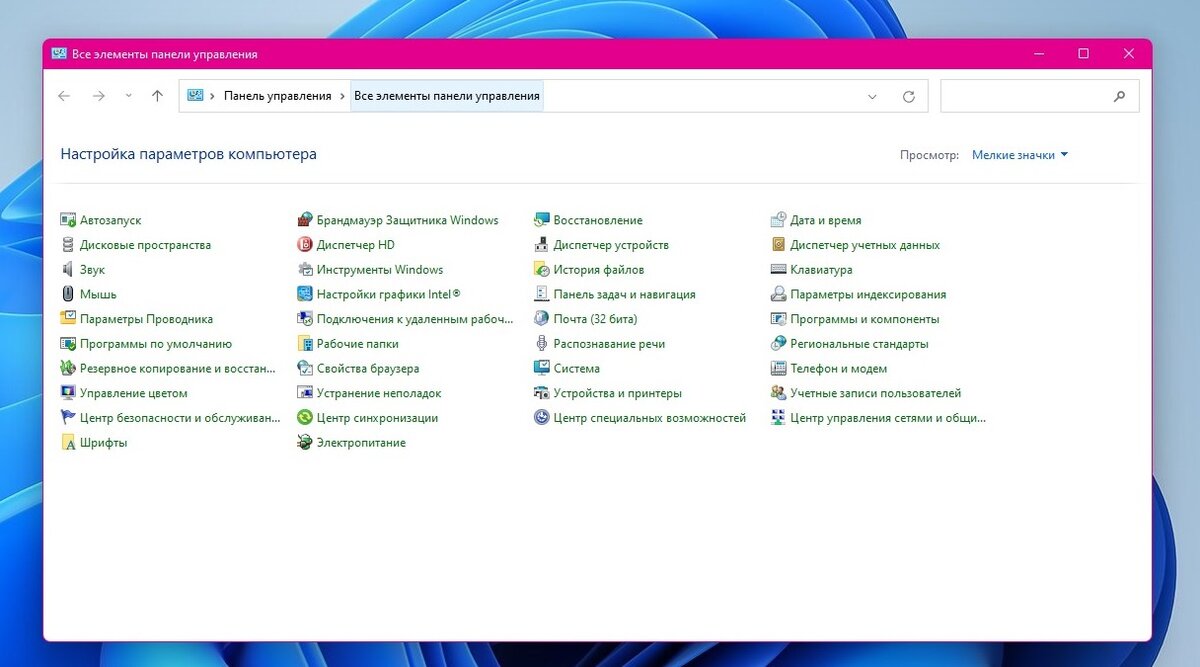Go up one level with up arrow
This screenshot has width=1200, height=667.
tap(157, 96)
